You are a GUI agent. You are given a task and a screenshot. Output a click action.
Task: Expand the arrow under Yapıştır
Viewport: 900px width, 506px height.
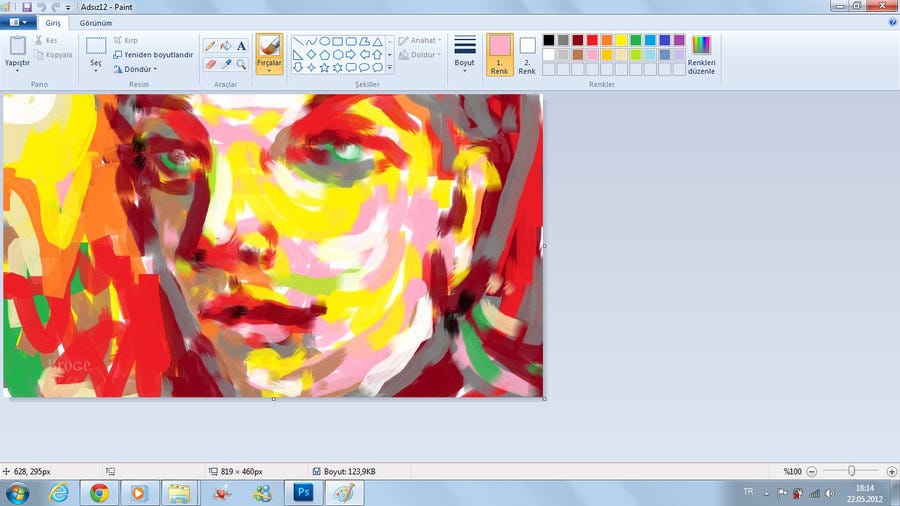(17, 70)
